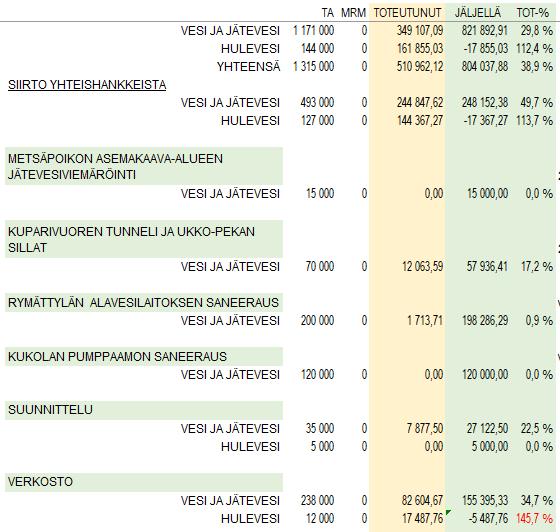Image resolution: width=560 pixels, height=532 pixels.
Task: Select cell value 7 877,50
Action: (425, 428)
